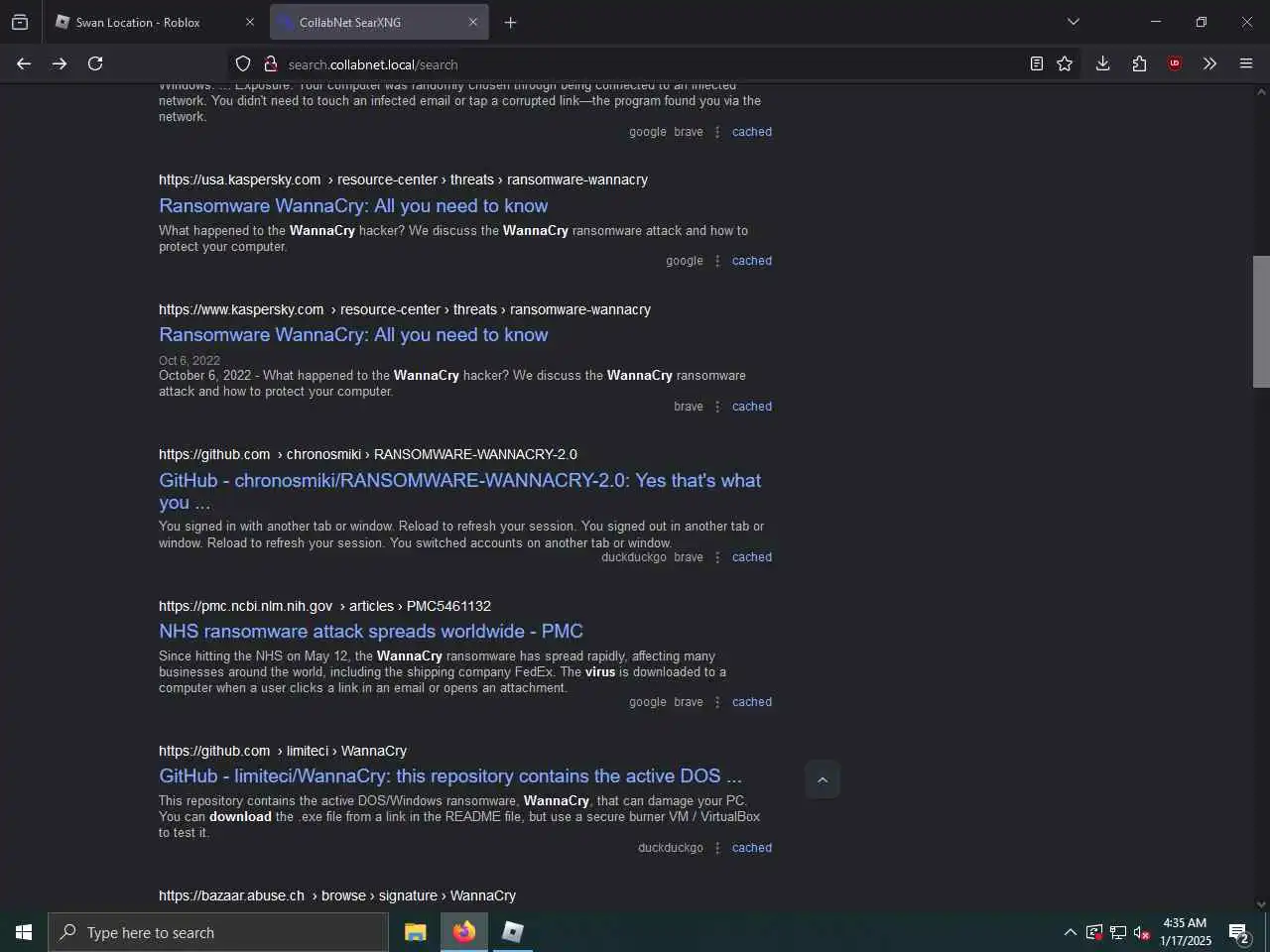Click the Windows taskbar search box
The width and height of the screenshot is (1270, 952).
click(218, 932)
